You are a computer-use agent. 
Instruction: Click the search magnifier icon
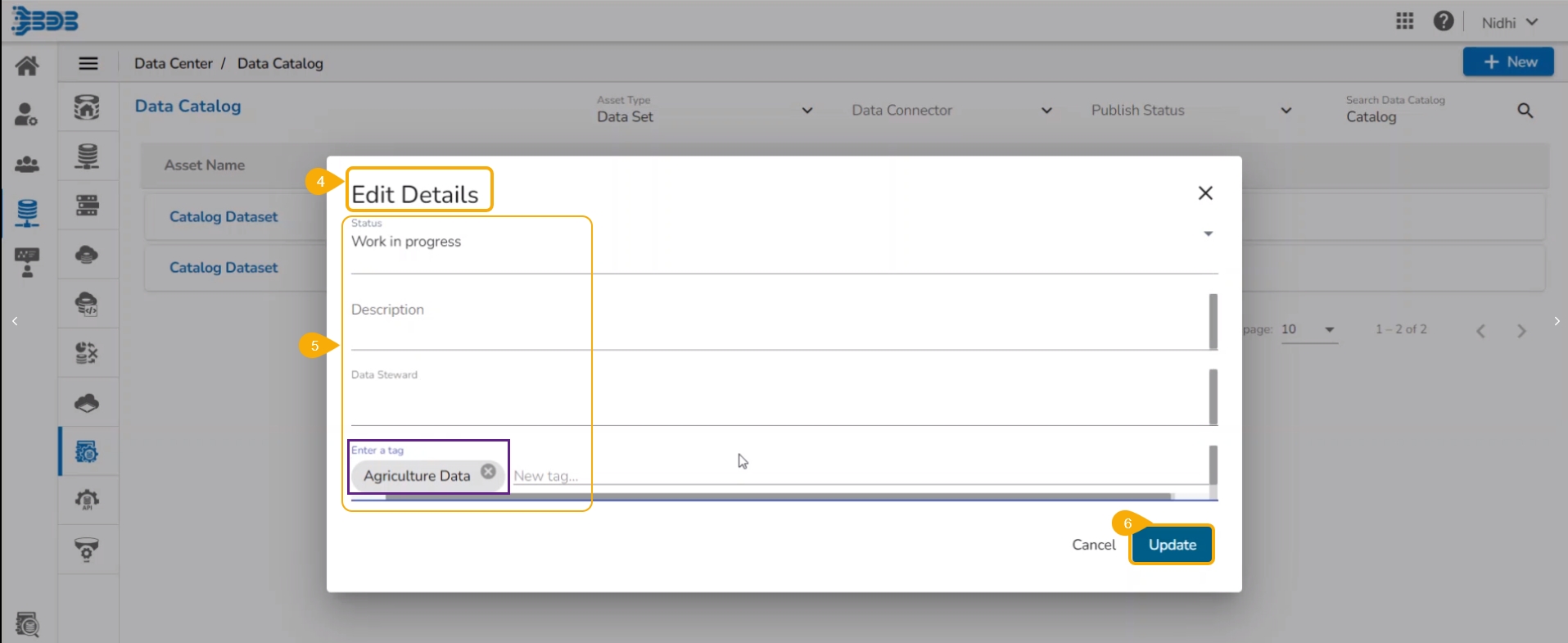(1525, 111)
